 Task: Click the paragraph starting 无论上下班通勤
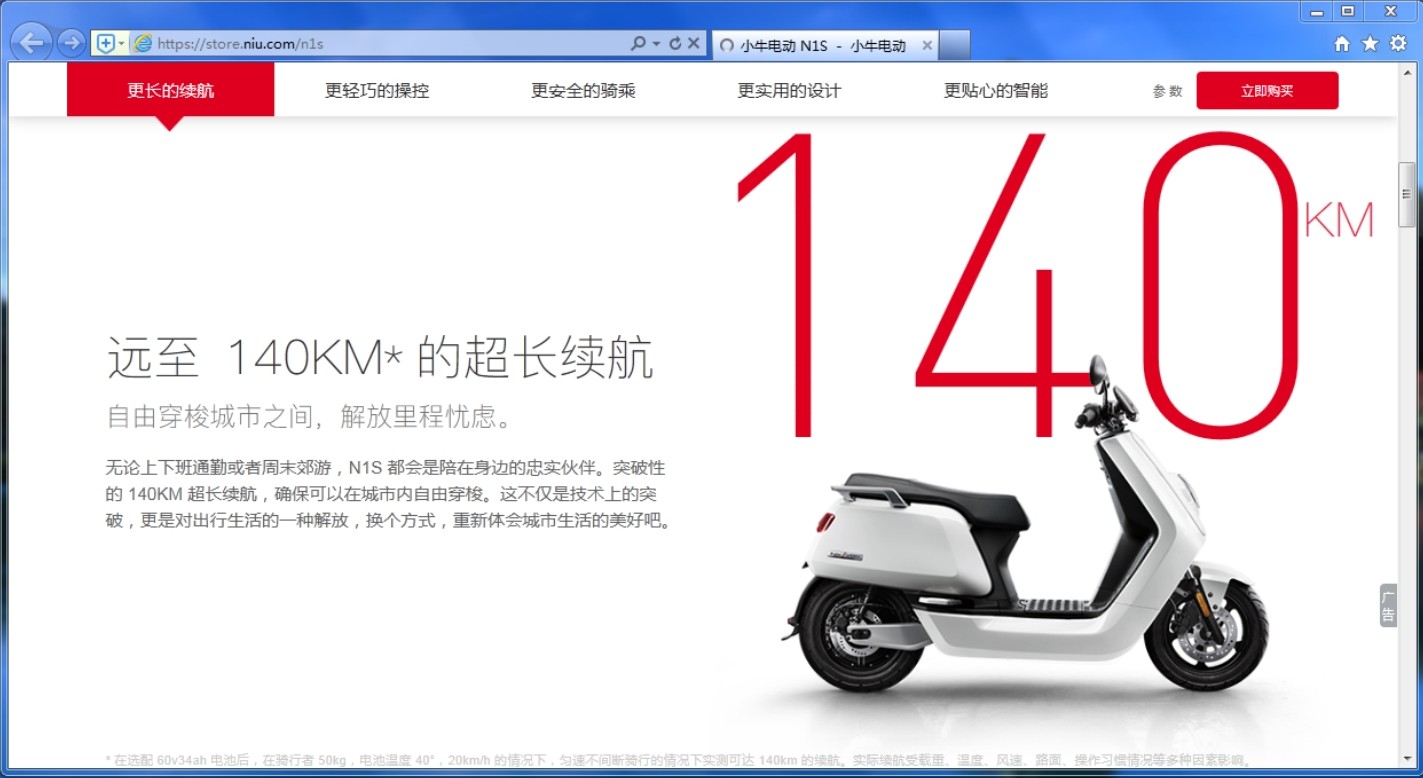[x=389, y=494]
